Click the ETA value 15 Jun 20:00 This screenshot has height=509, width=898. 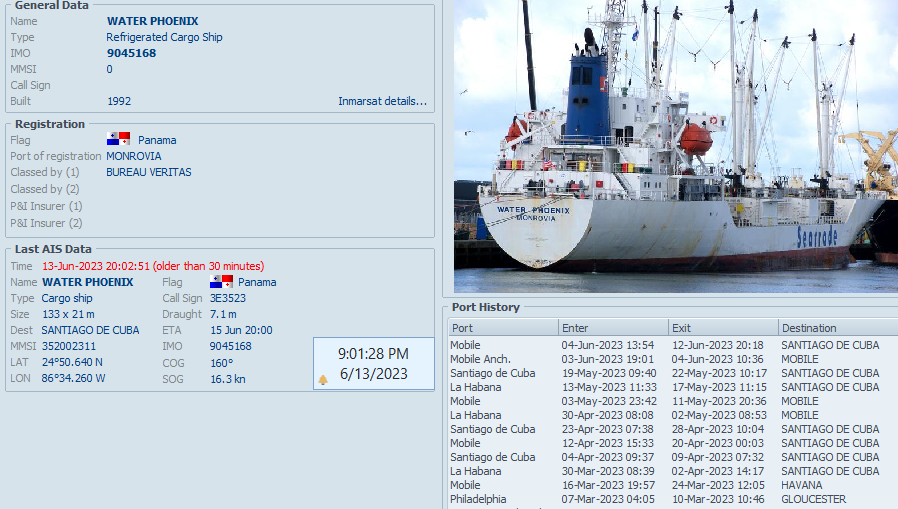(x=241, y=330)
